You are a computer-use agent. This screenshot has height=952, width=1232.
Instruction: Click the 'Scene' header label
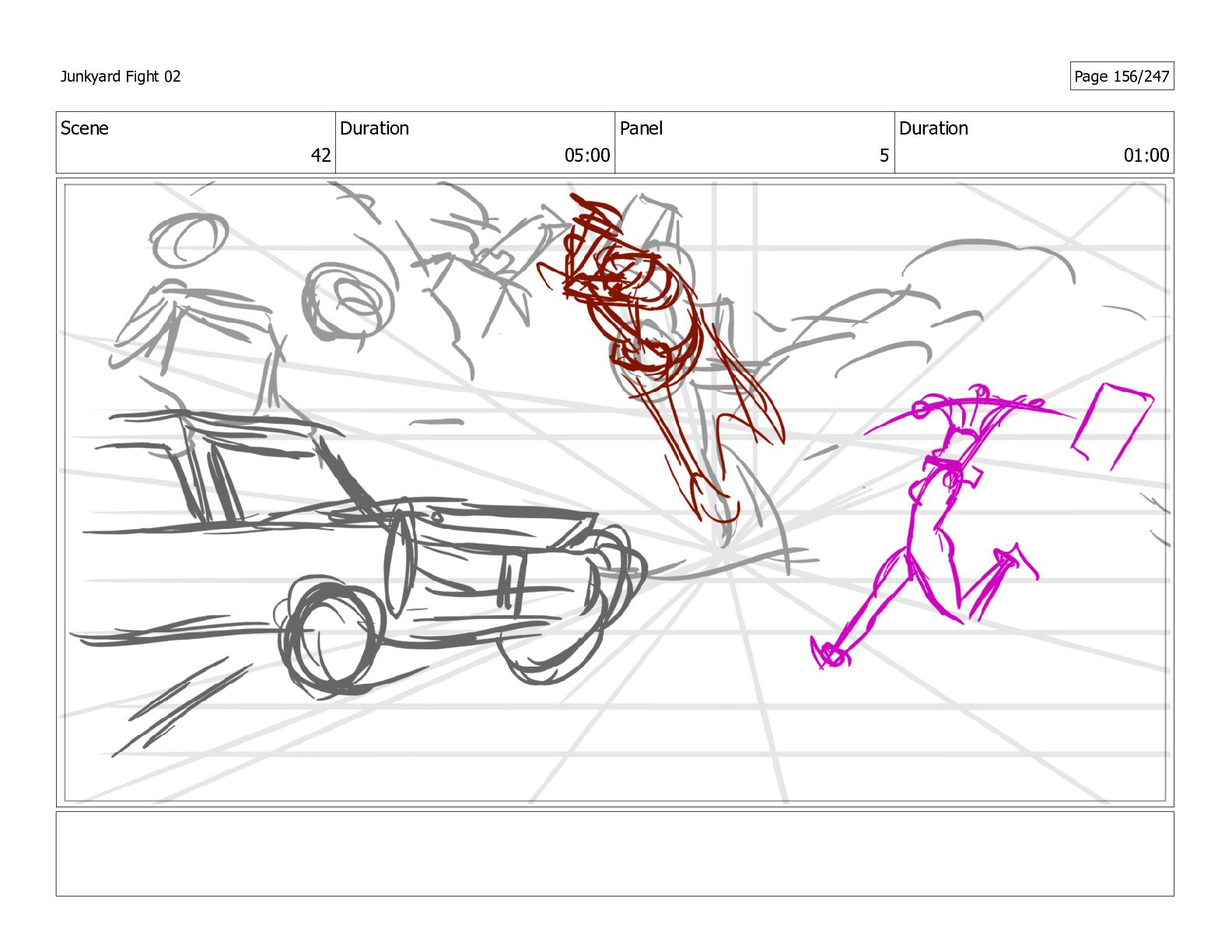pos(85,128)
